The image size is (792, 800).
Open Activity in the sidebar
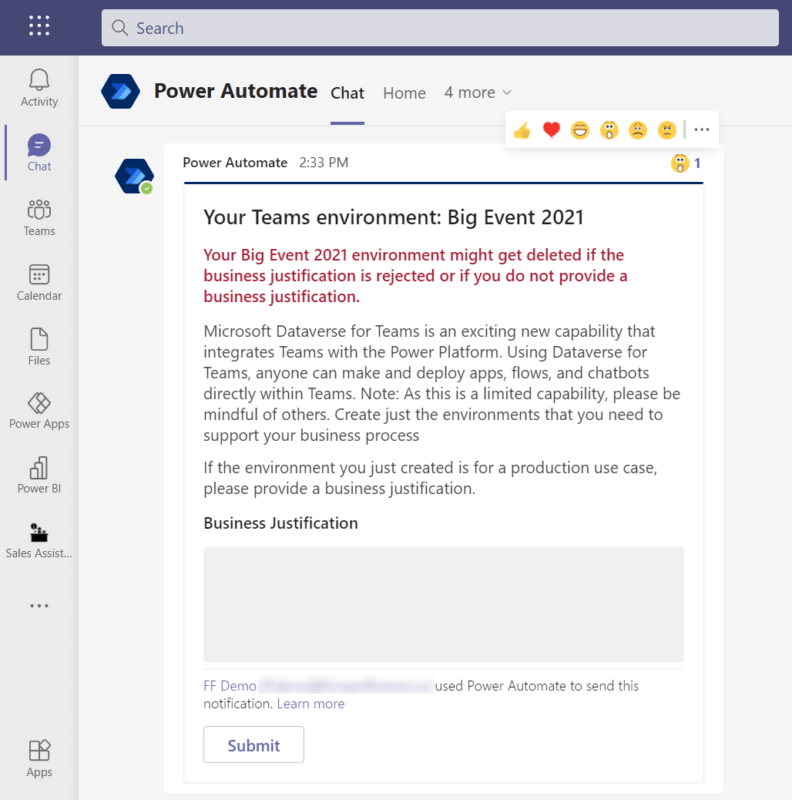coord(39,88)
